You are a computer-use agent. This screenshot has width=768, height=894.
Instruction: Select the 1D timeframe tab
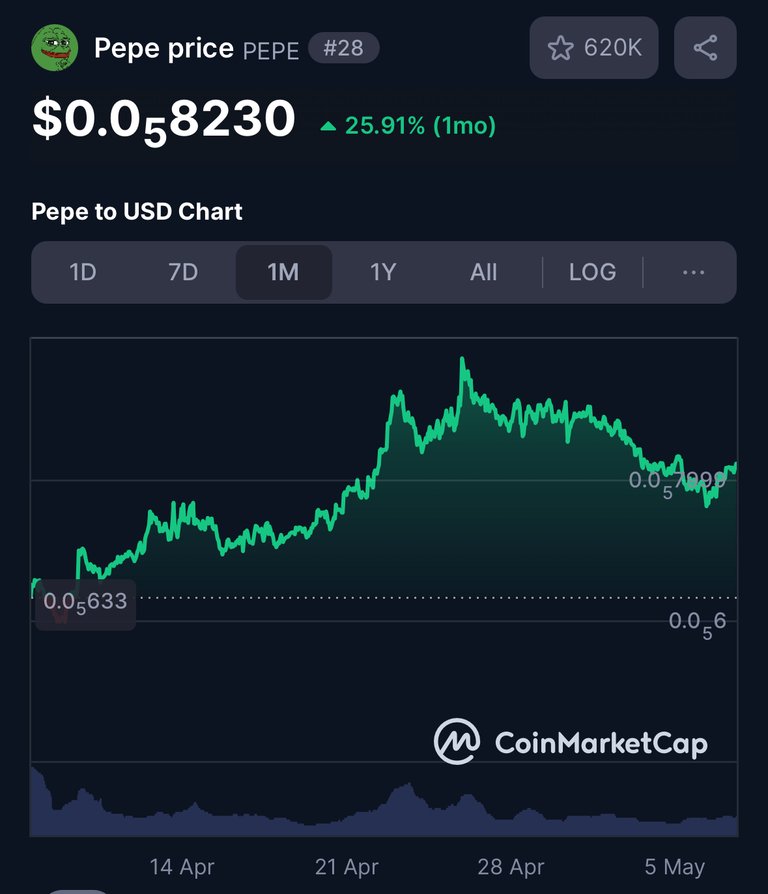point(83,273)
